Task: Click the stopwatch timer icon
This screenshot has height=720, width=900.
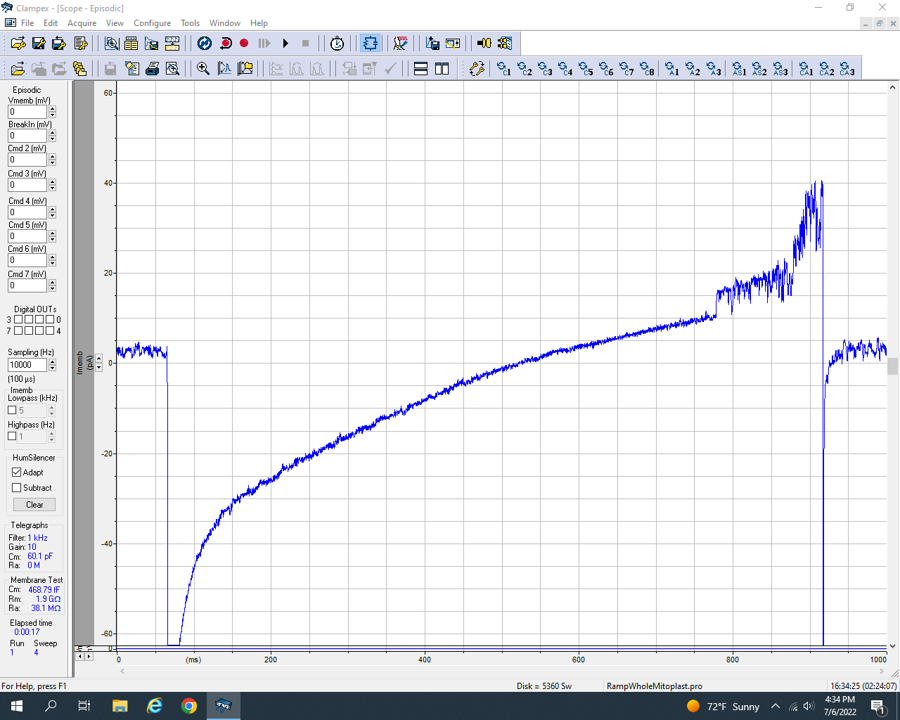Action: [x=337, y=43]
